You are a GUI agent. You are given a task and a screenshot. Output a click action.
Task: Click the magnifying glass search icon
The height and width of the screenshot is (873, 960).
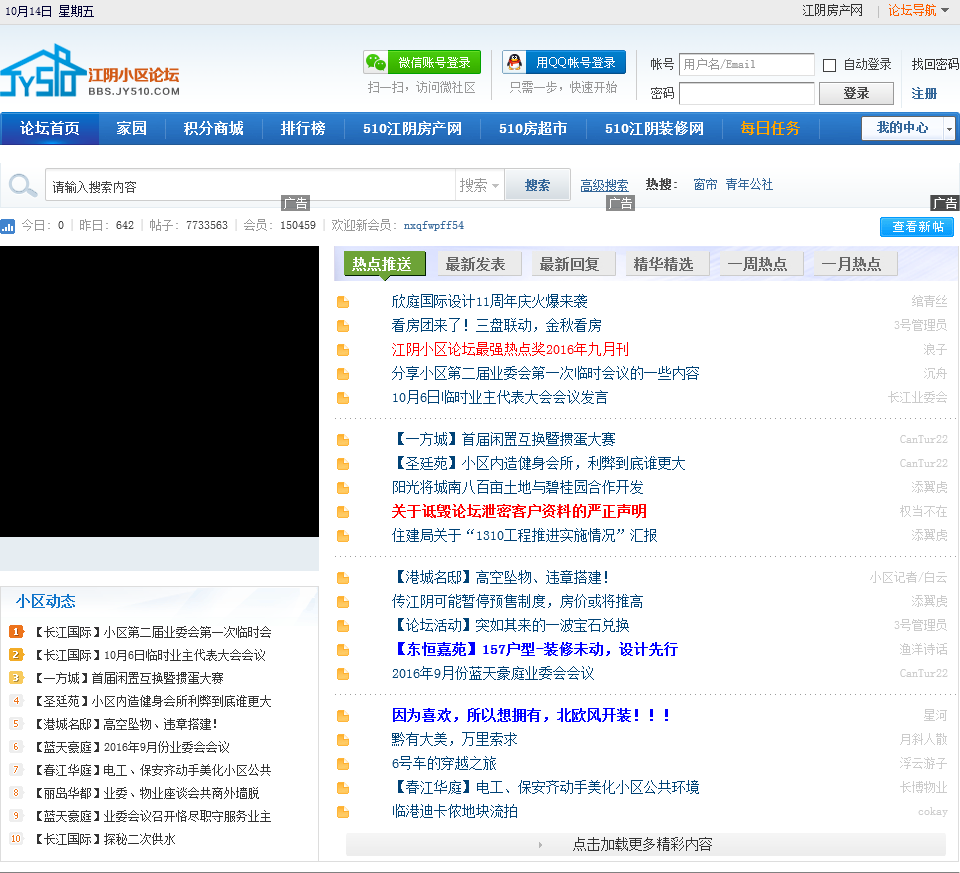point(23,185)
